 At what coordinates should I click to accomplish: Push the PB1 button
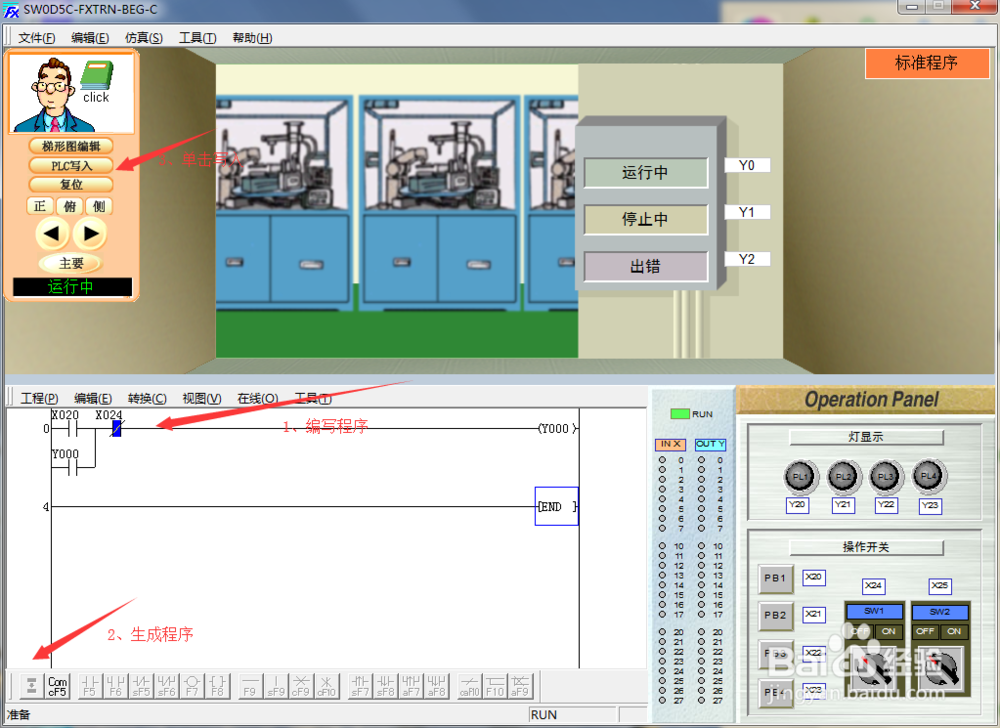pos(776,579)
